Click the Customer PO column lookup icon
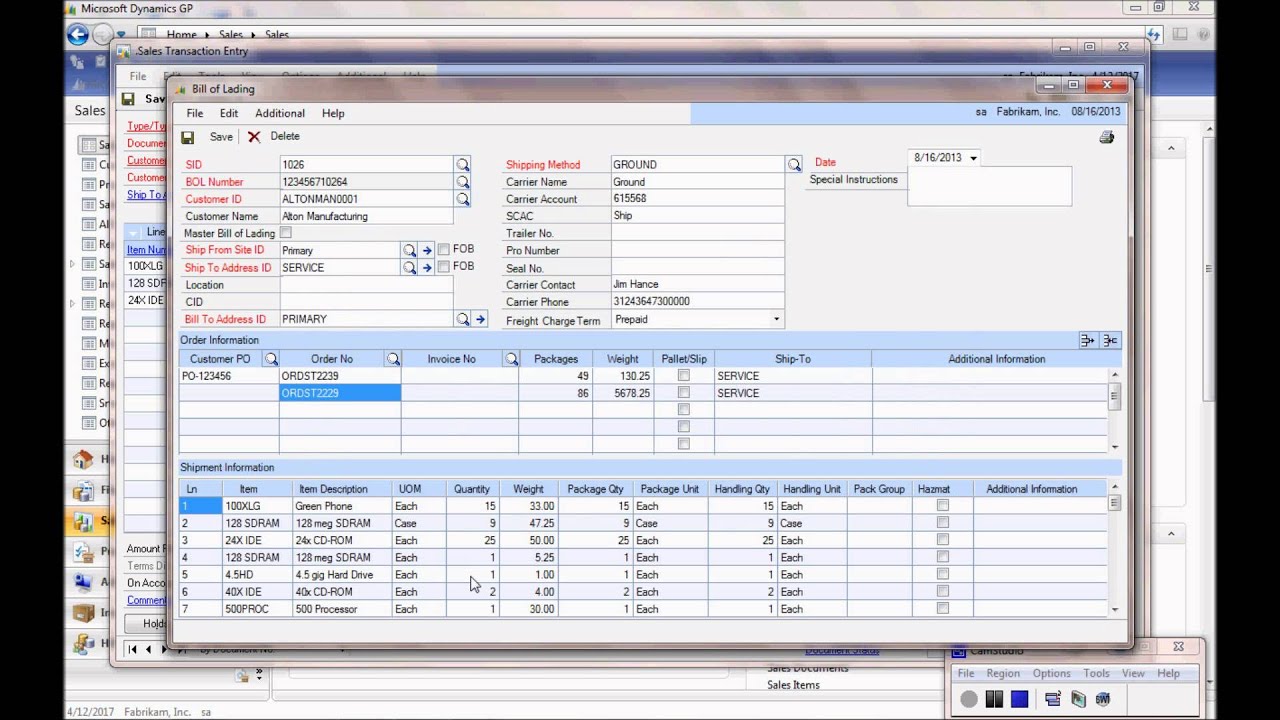 point(271,359)
